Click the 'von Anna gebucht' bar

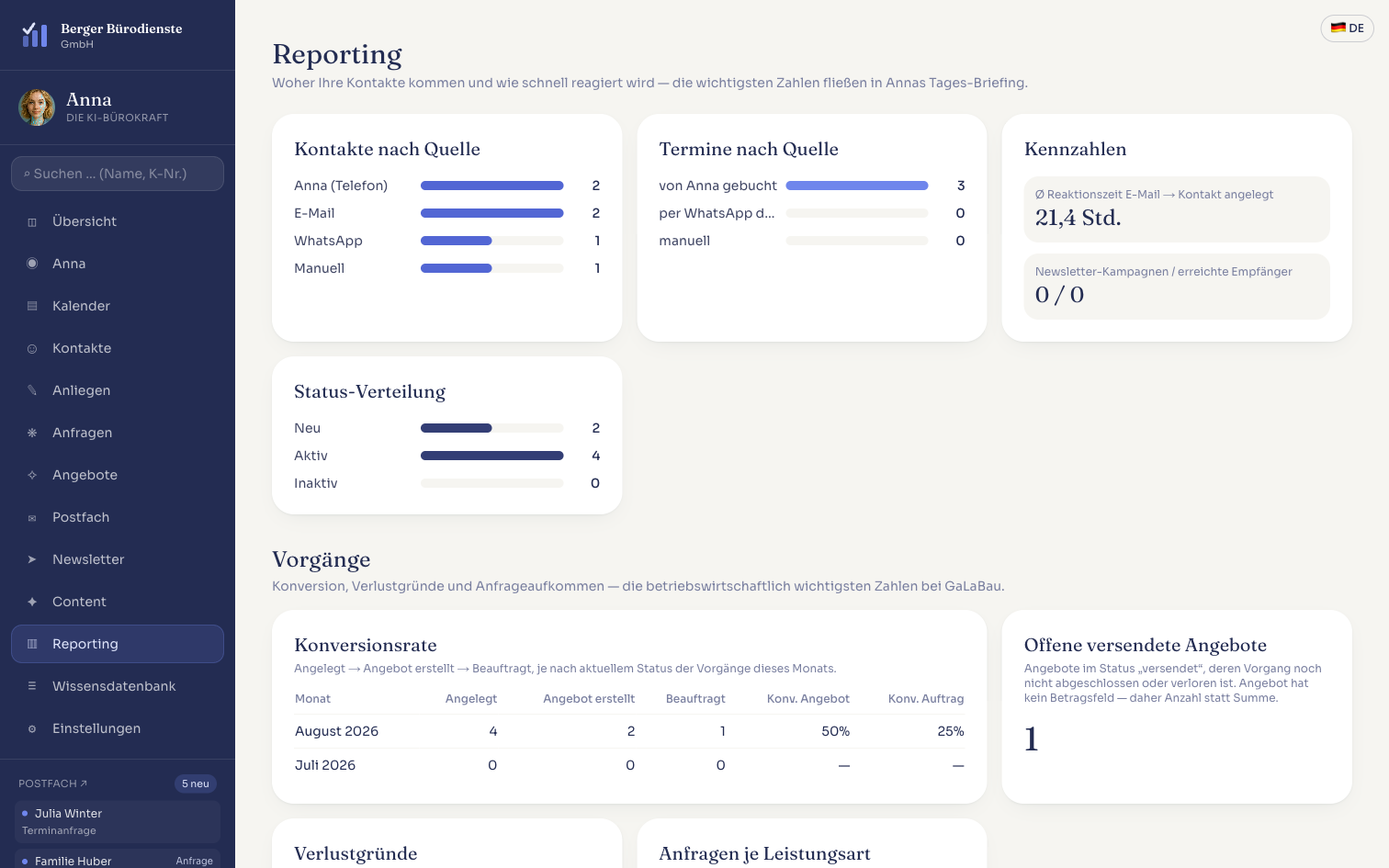point(857,186)
